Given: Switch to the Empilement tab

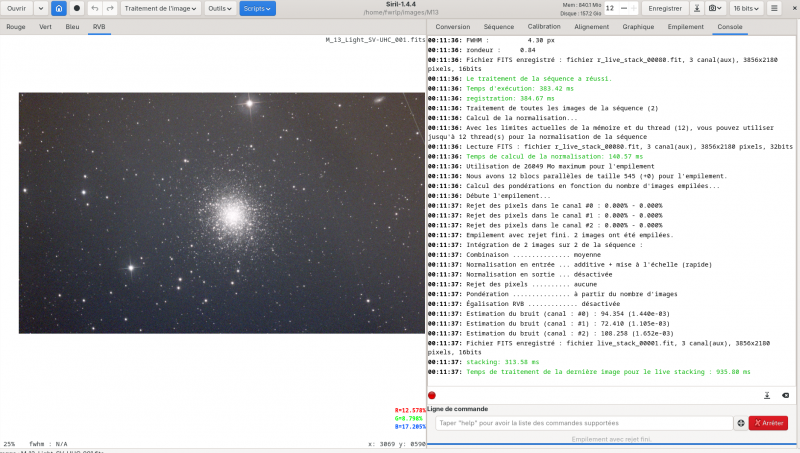Looking at the screenshot, I should (685, 27).
